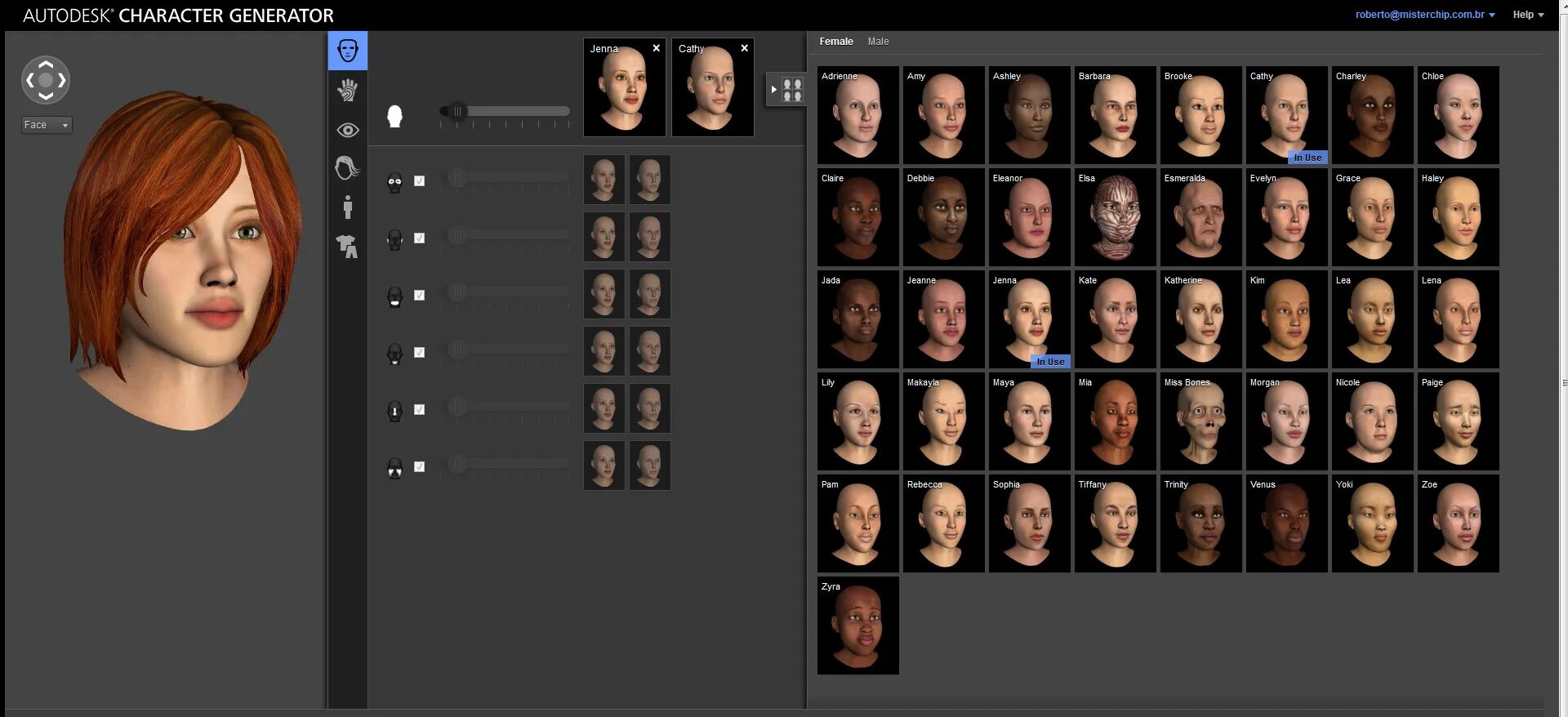Select the Jenna blend source thumbnail
Screen dimensions: 1568x717
coord(625,87)
